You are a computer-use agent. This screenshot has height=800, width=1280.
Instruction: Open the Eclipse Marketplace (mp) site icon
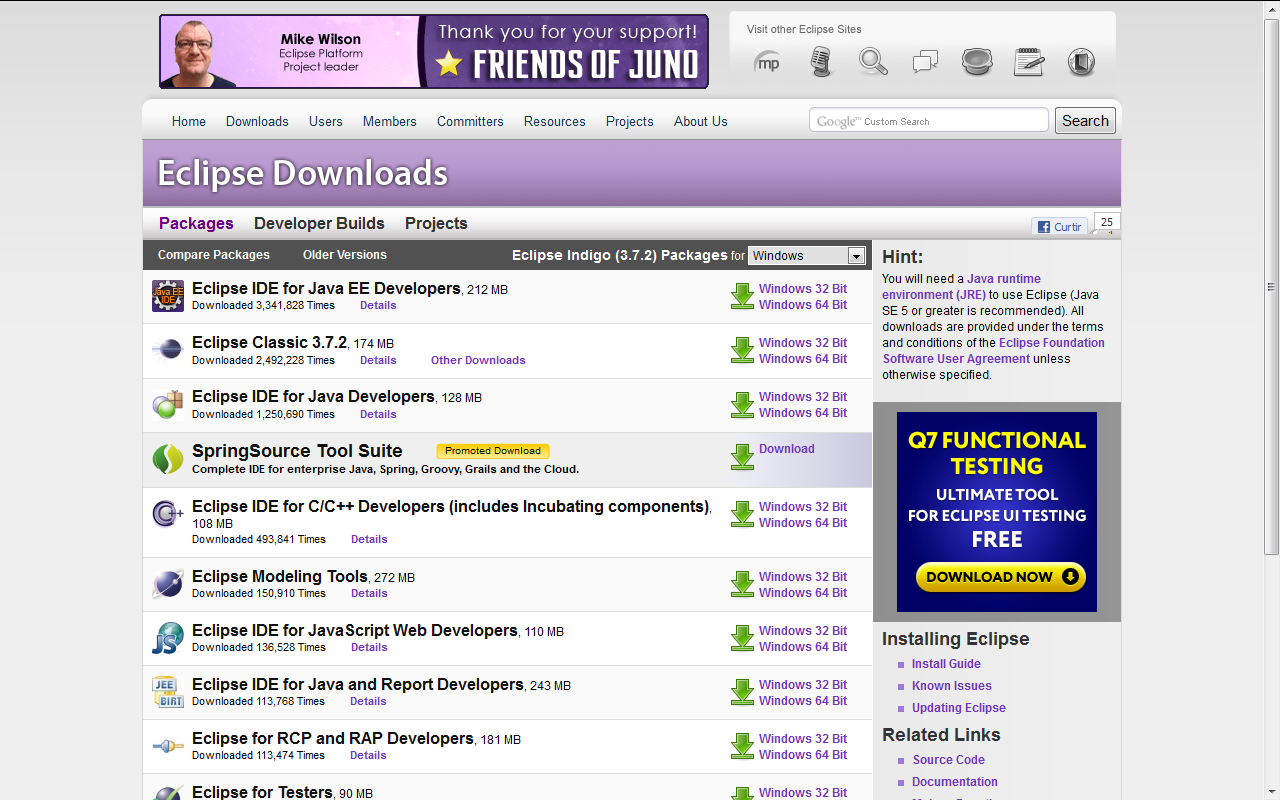click(767, 62)
